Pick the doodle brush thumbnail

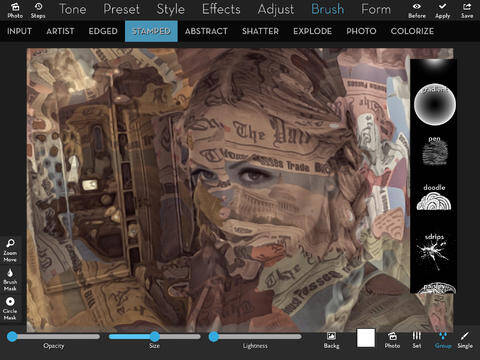click(x=434, y=198)
